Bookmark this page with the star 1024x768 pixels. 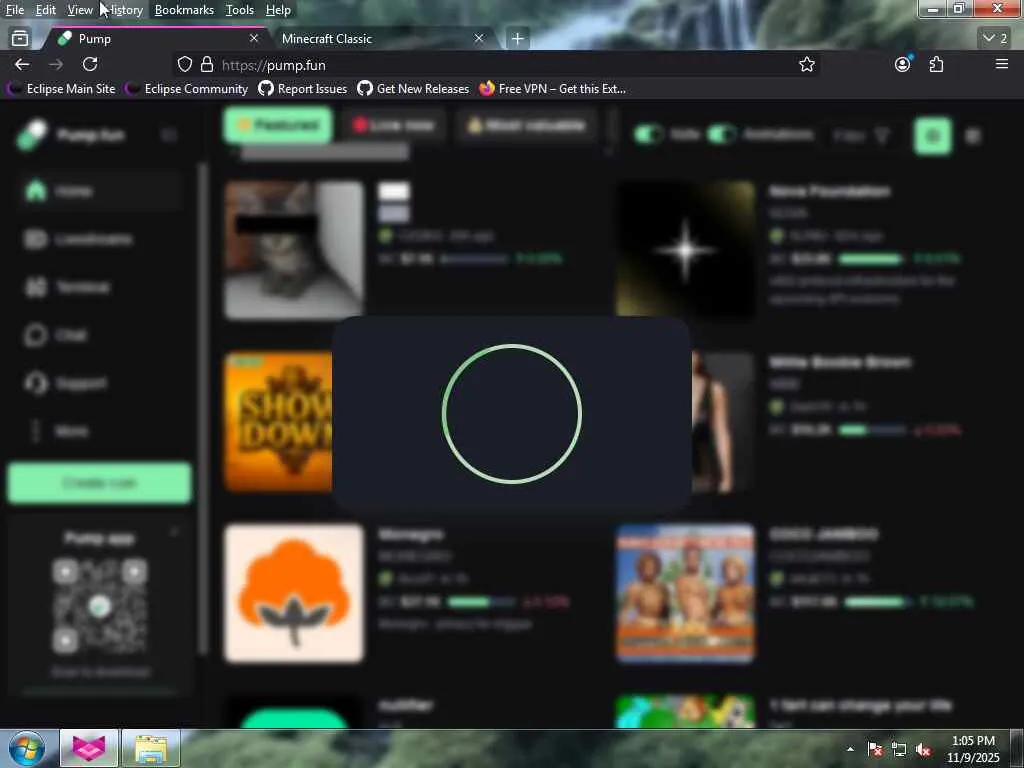tap(807, 65)
